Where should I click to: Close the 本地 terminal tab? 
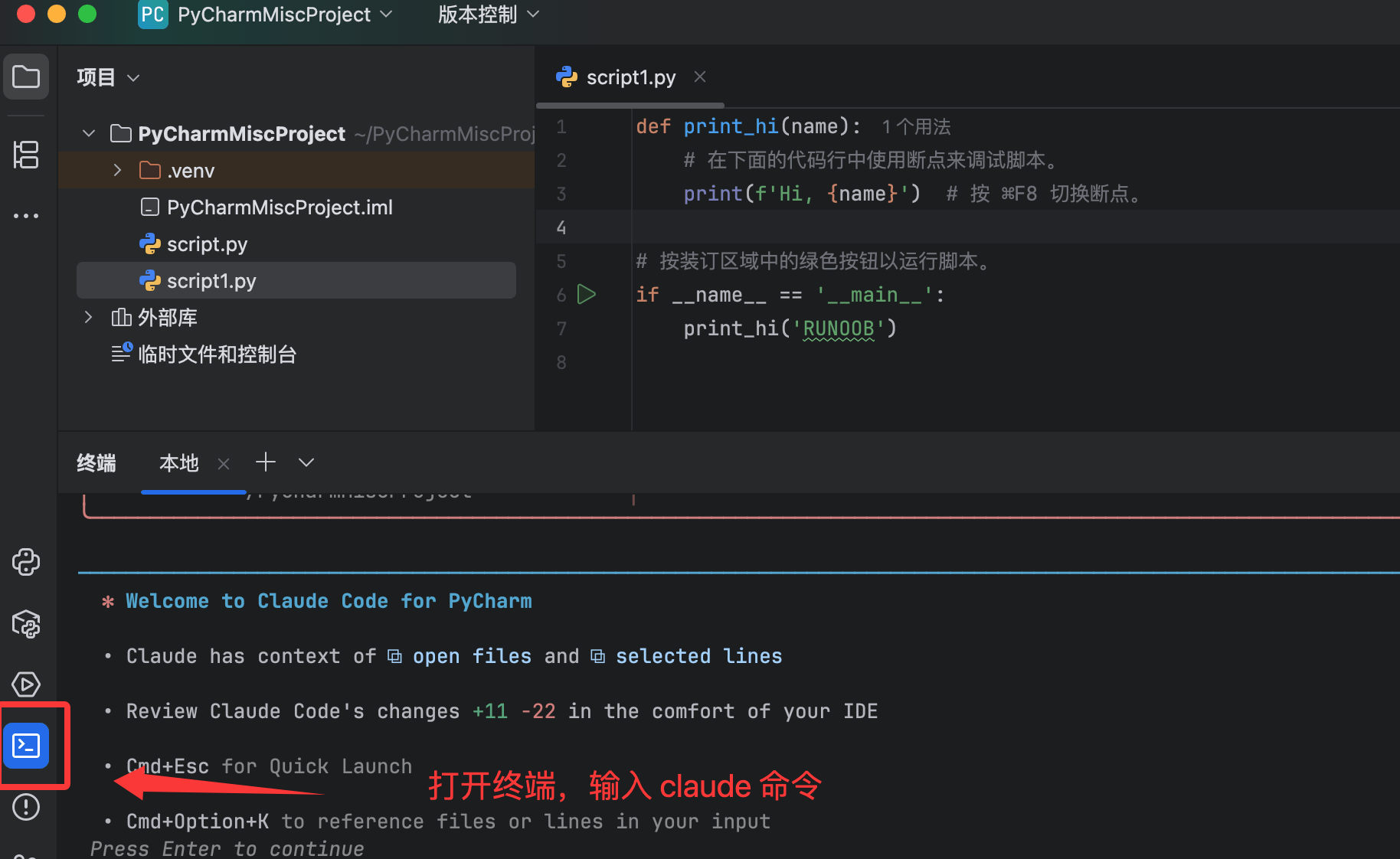point(224,463)
